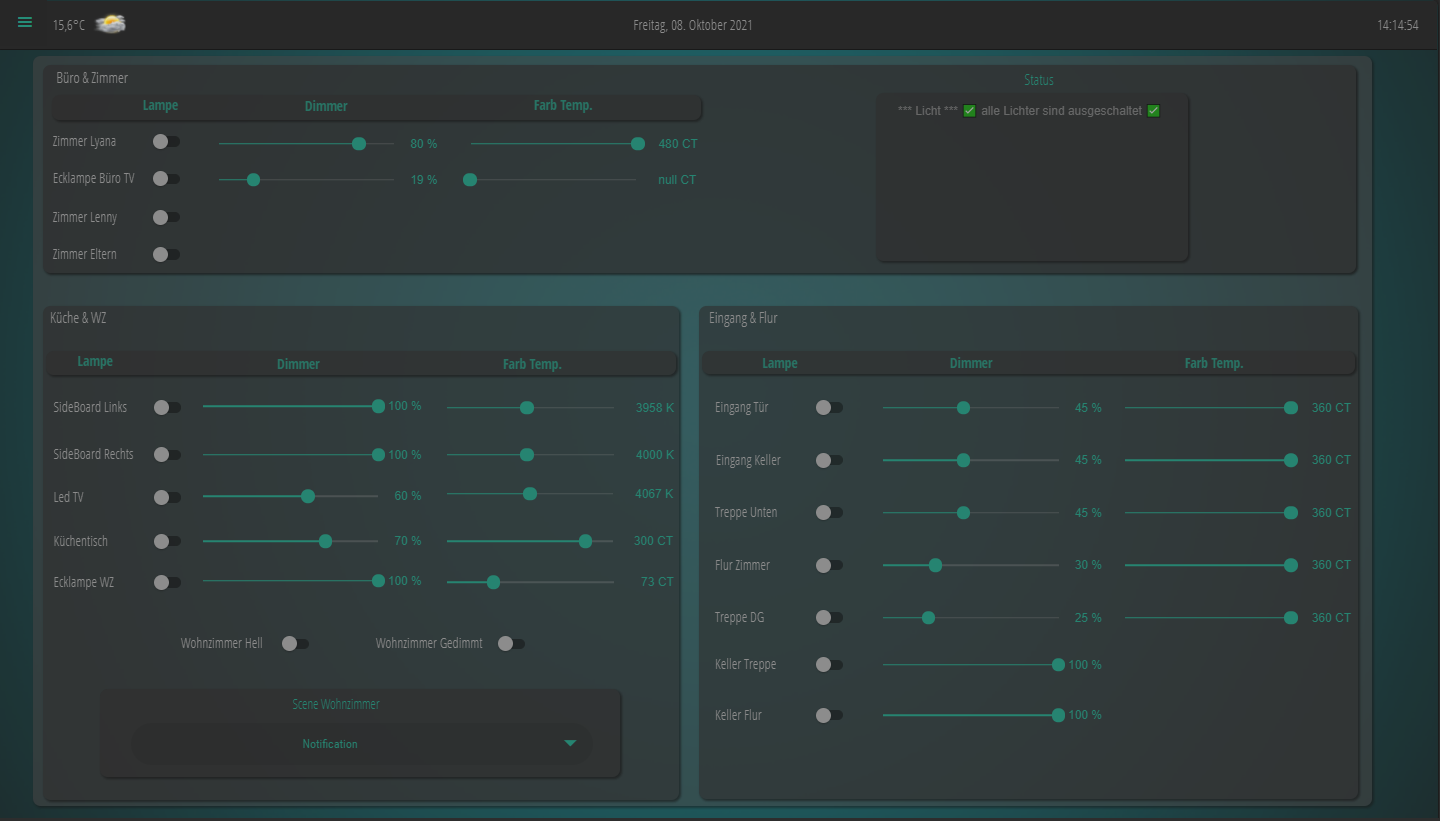Enable the Treppe DG lamp
The image size is (1440, 821).
829,617
